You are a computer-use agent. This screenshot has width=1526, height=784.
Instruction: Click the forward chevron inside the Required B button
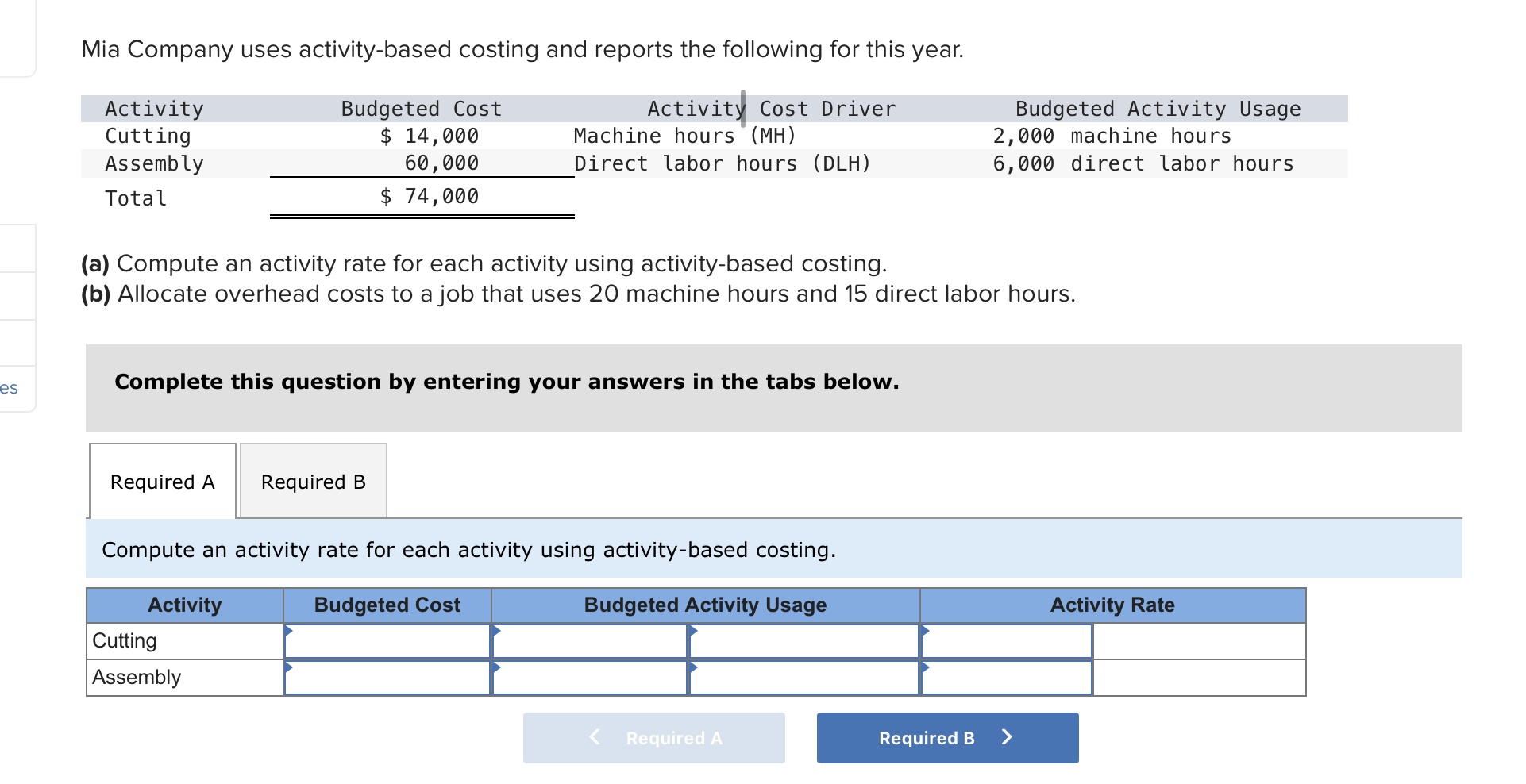[1007, 737]
